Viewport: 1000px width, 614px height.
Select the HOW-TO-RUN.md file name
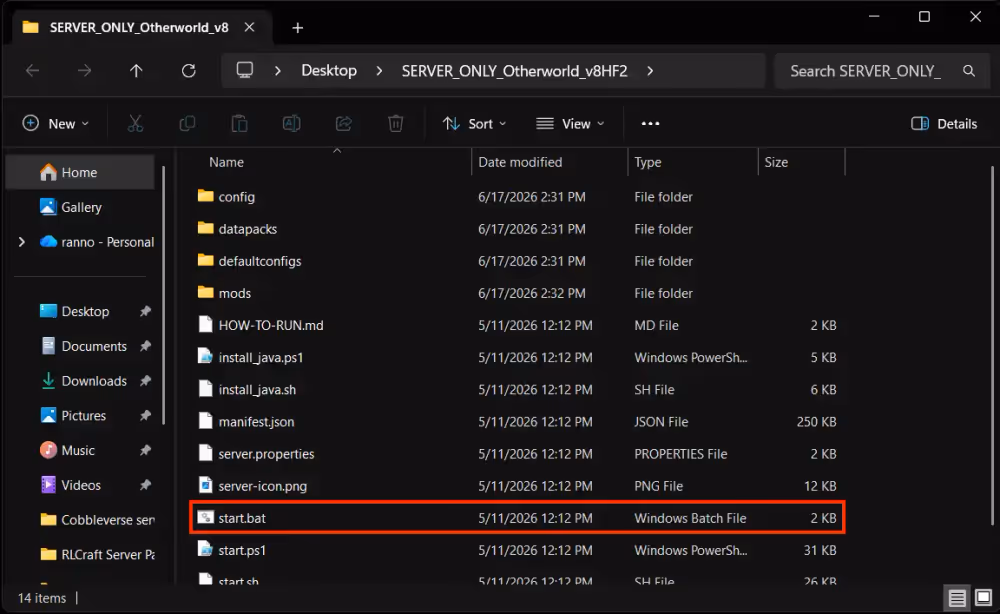click(270, 325)
